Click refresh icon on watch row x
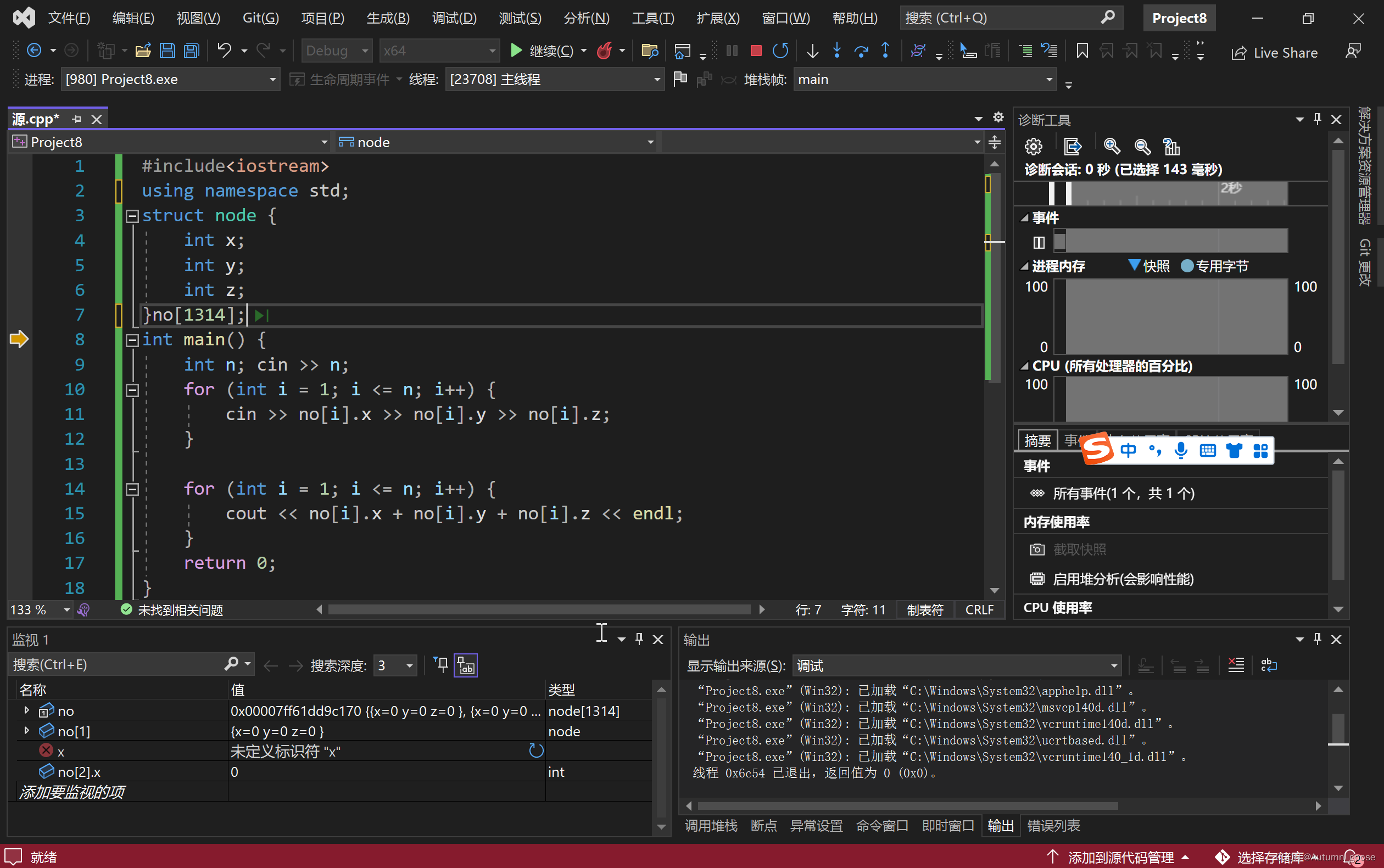The height and width of the screenshot is (868, 1384). tap(536, 751)
